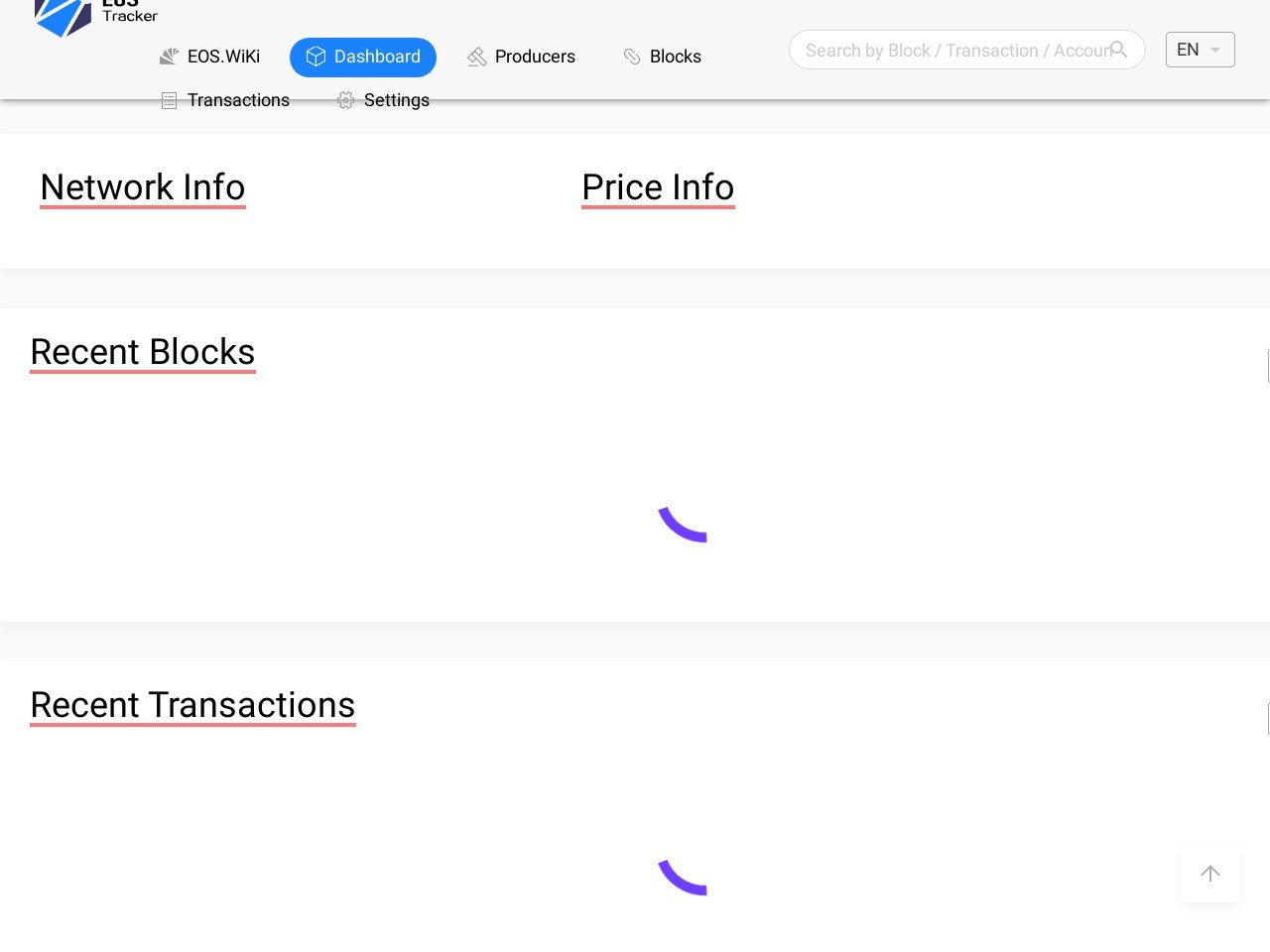Viewport: 1270px width, 952px height.
Task: Click the Price Info heading
Action: (x=658, y=187)
